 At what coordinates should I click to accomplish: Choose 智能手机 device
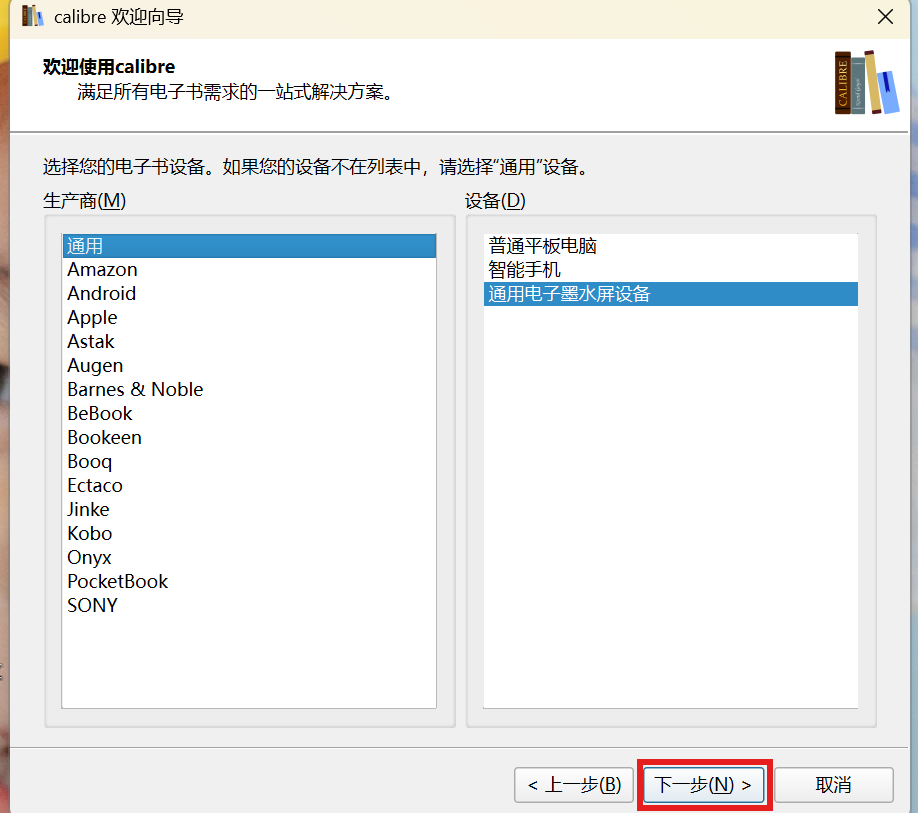coord(671,270)
